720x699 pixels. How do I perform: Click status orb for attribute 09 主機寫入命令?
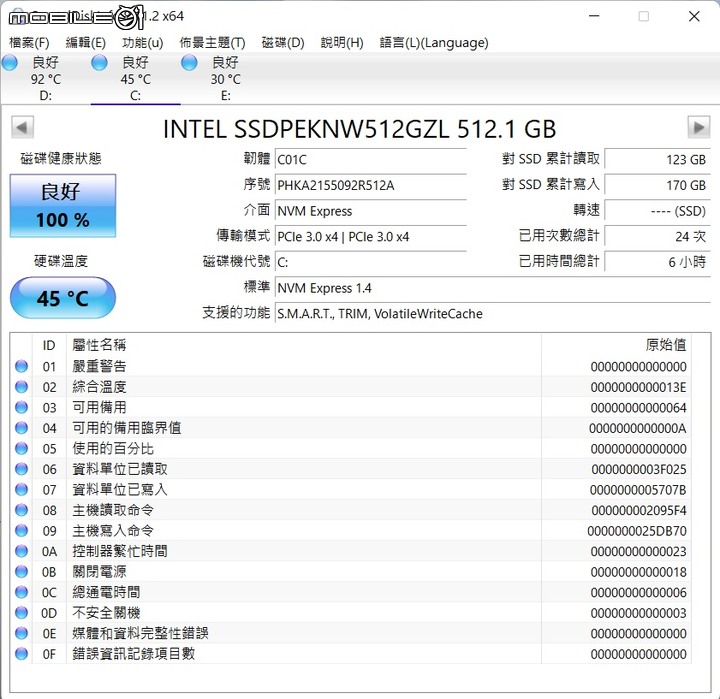pyautogui.click(x=21, y=530)
